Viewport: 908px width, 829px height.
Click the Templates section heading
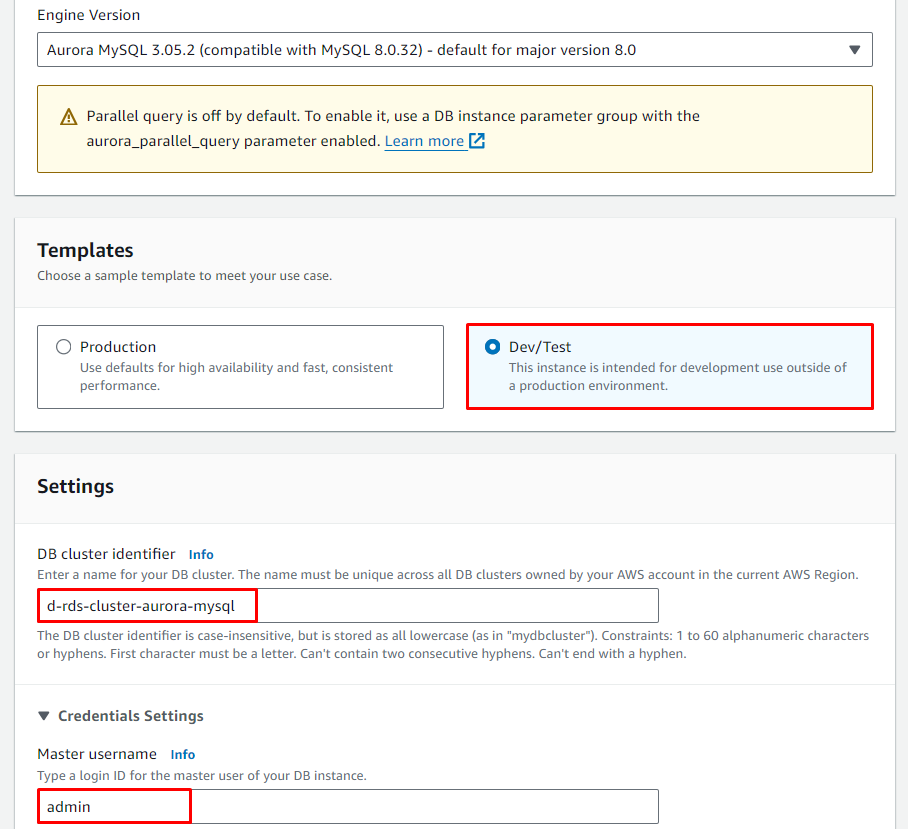click(85, 250)
